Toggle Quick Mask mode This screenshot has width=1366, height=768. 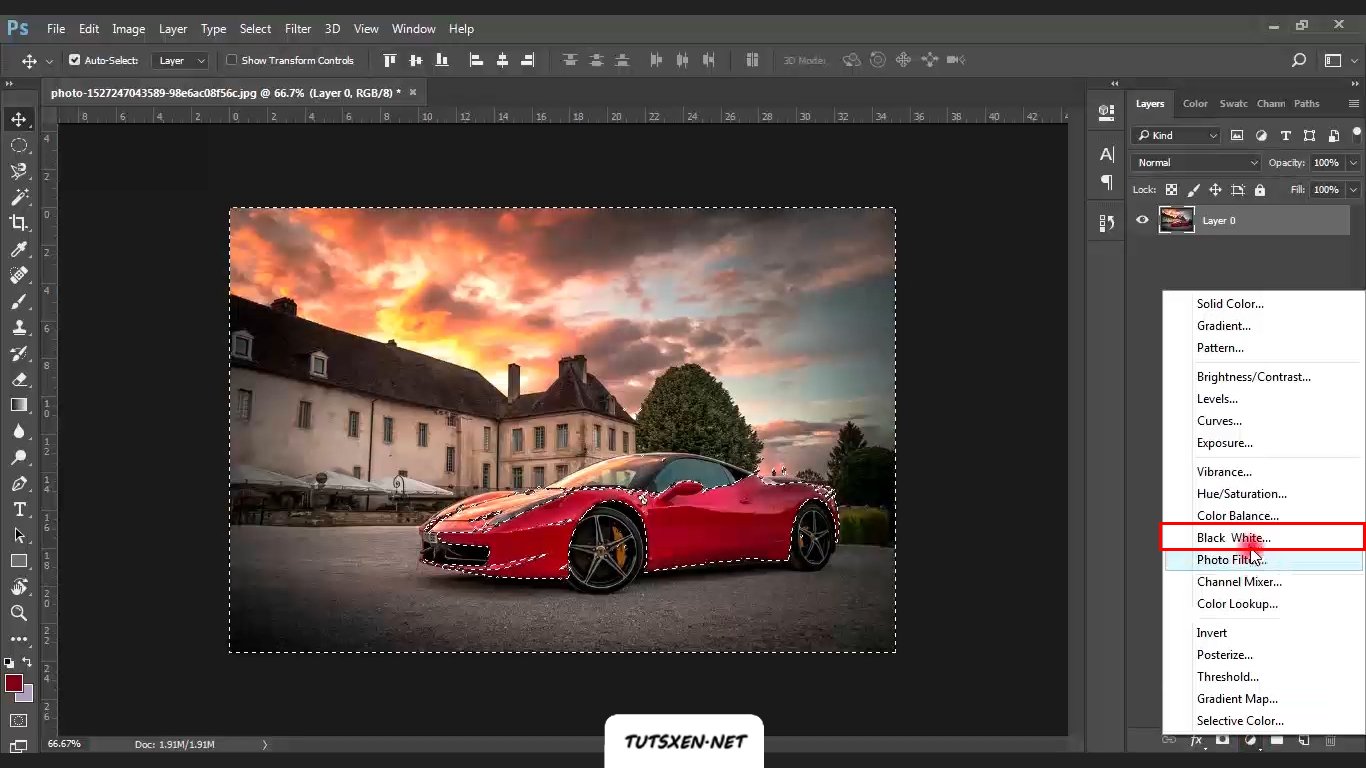(x=19, y=720)
